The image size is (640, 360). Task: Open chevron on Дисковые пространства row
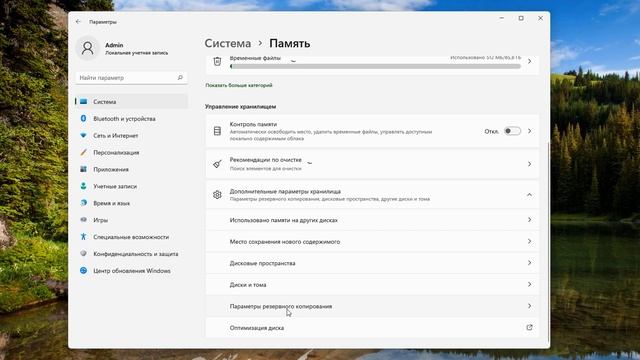[x=529, y=263]
